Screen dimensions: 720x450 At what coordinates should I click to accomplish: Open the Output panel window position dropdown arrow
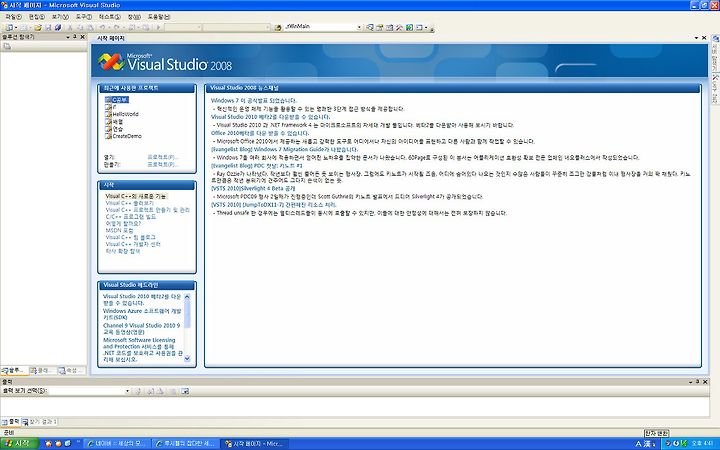coord(690,382)
